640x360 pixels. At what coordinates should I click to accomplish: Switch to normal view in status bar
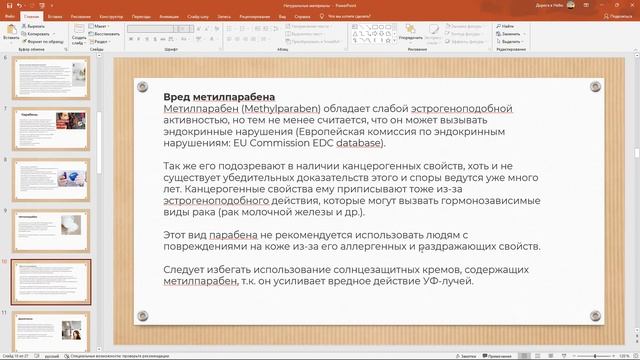(524, 356)
